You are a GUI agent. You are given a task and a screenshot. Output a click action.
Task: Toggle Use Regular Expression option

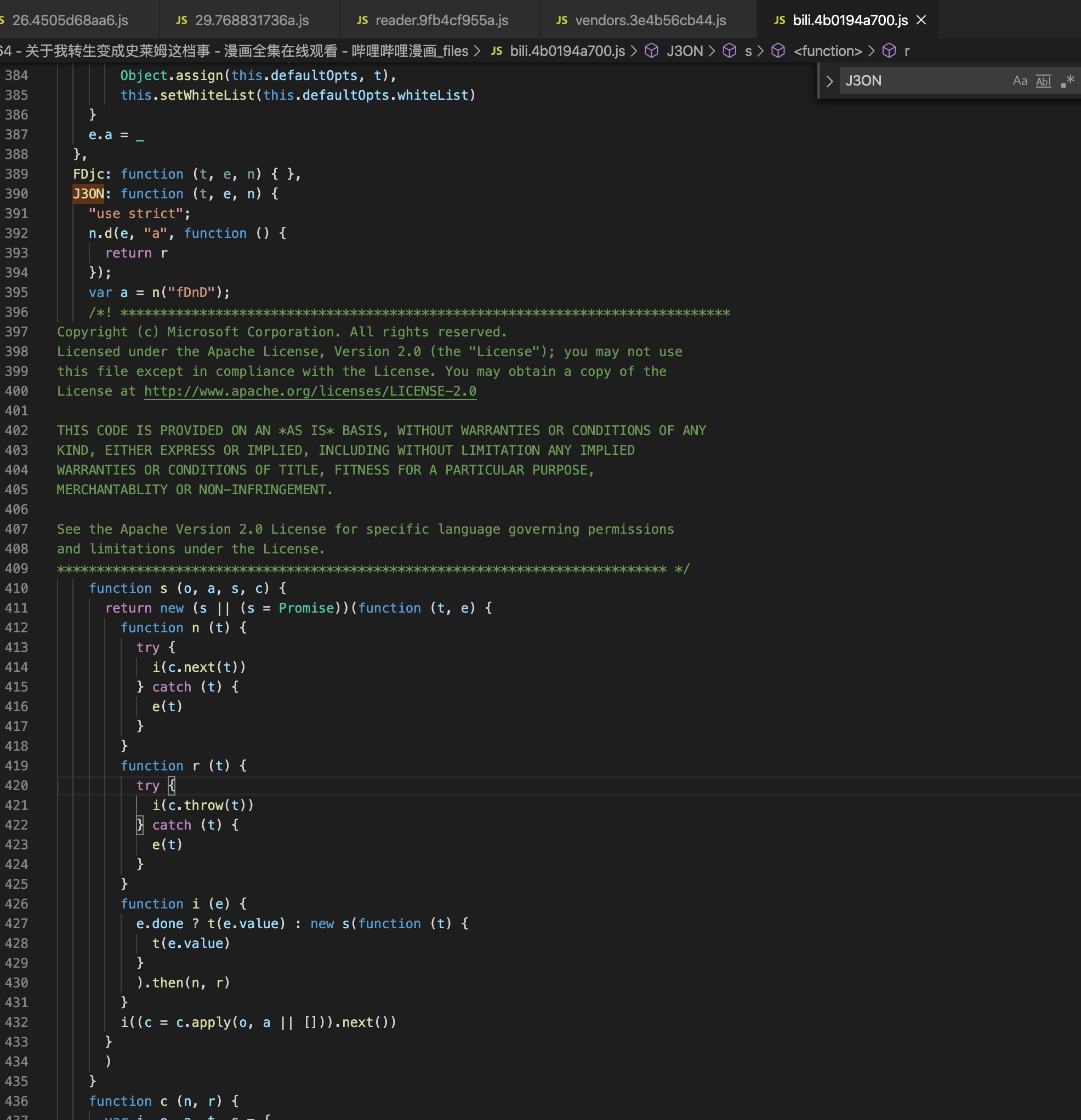coord(1067,81)
